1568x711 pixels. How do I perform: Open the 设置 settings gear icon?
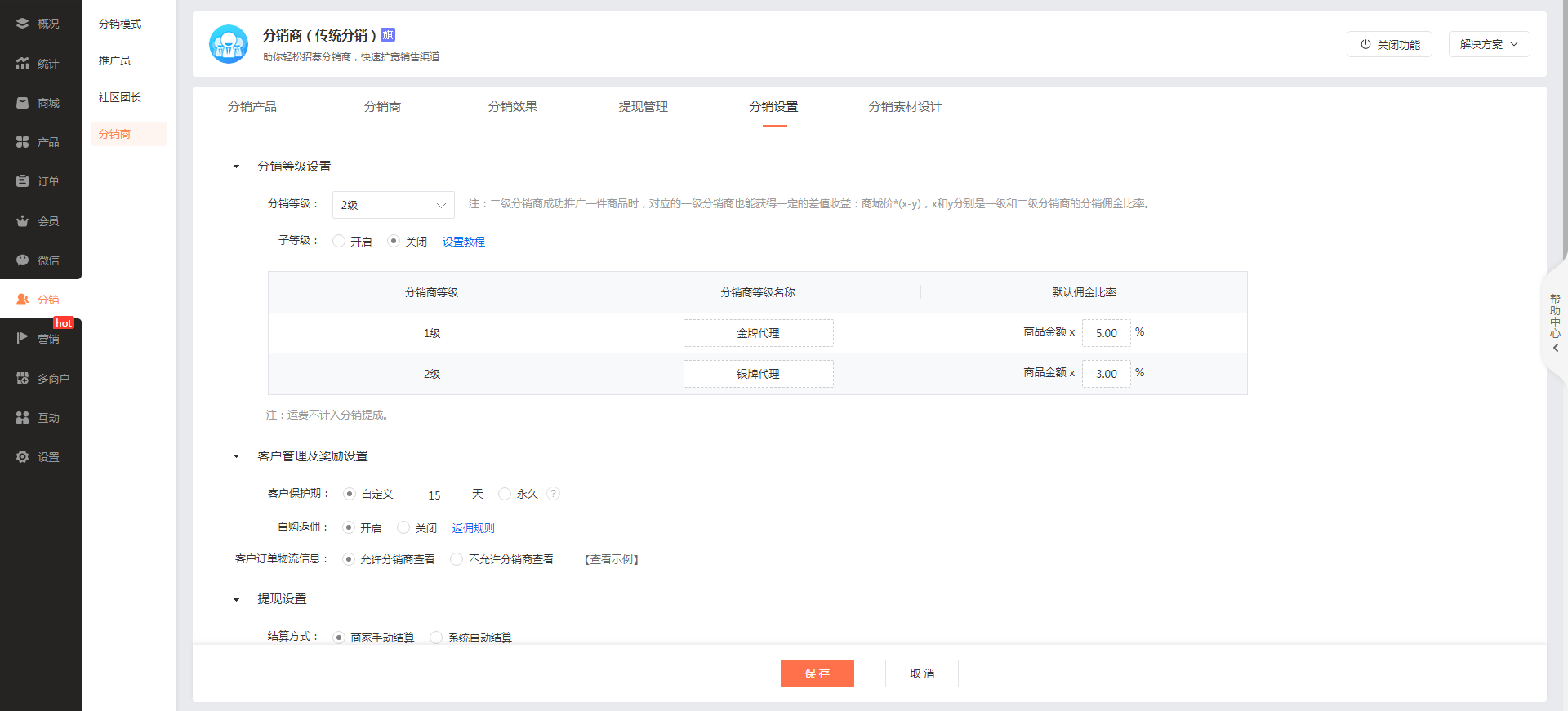(22, 457)
